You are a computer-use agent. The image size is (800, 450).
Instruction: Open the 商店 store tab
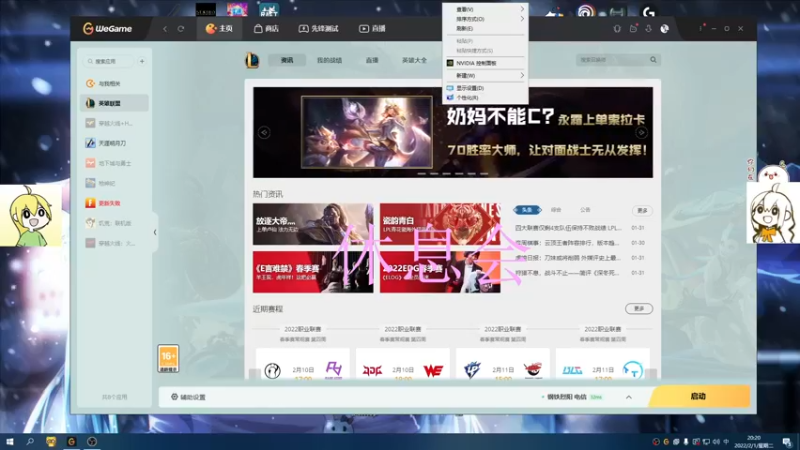click(266, 29)
